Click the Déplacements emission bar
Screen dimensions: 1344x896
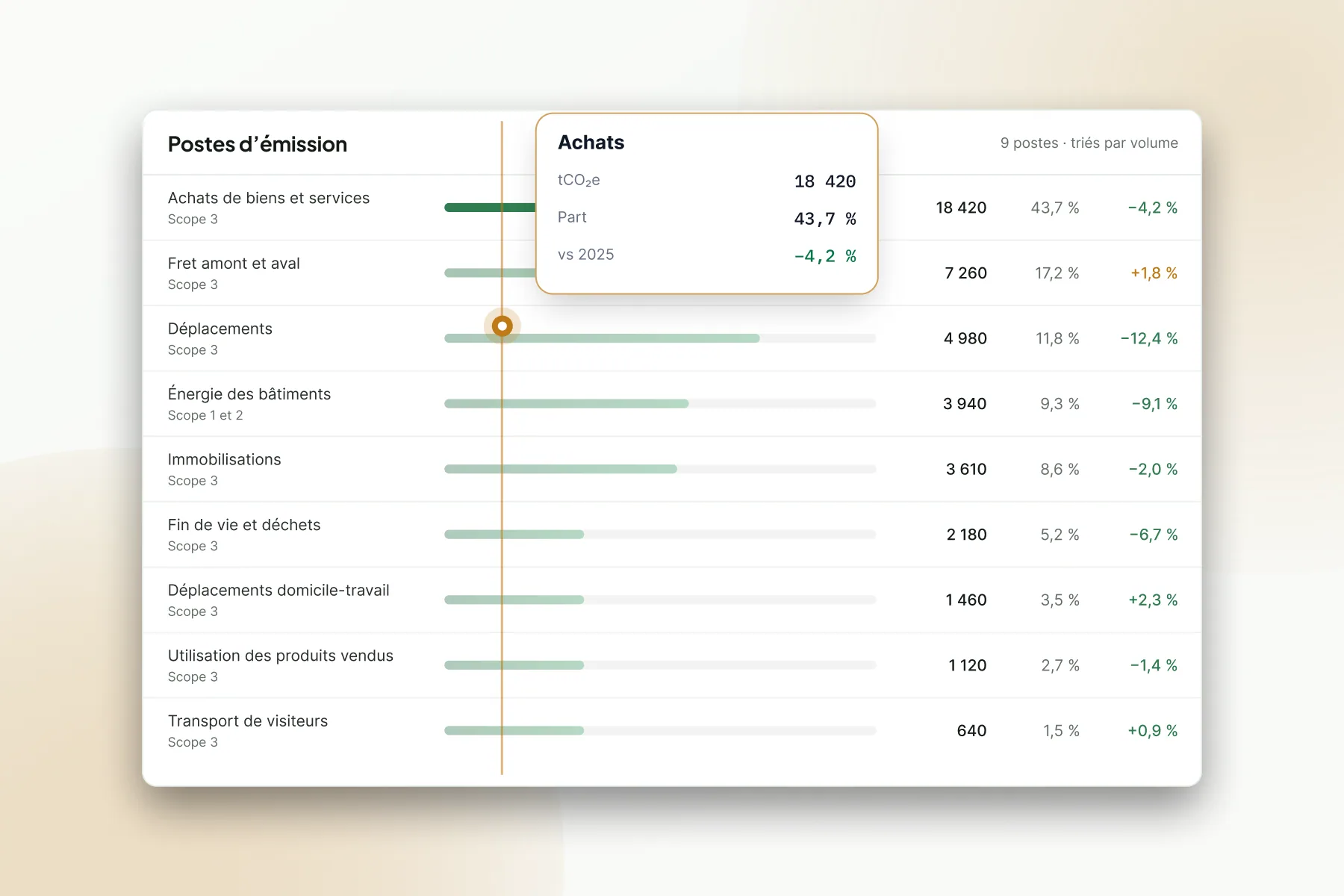[602, 338]
